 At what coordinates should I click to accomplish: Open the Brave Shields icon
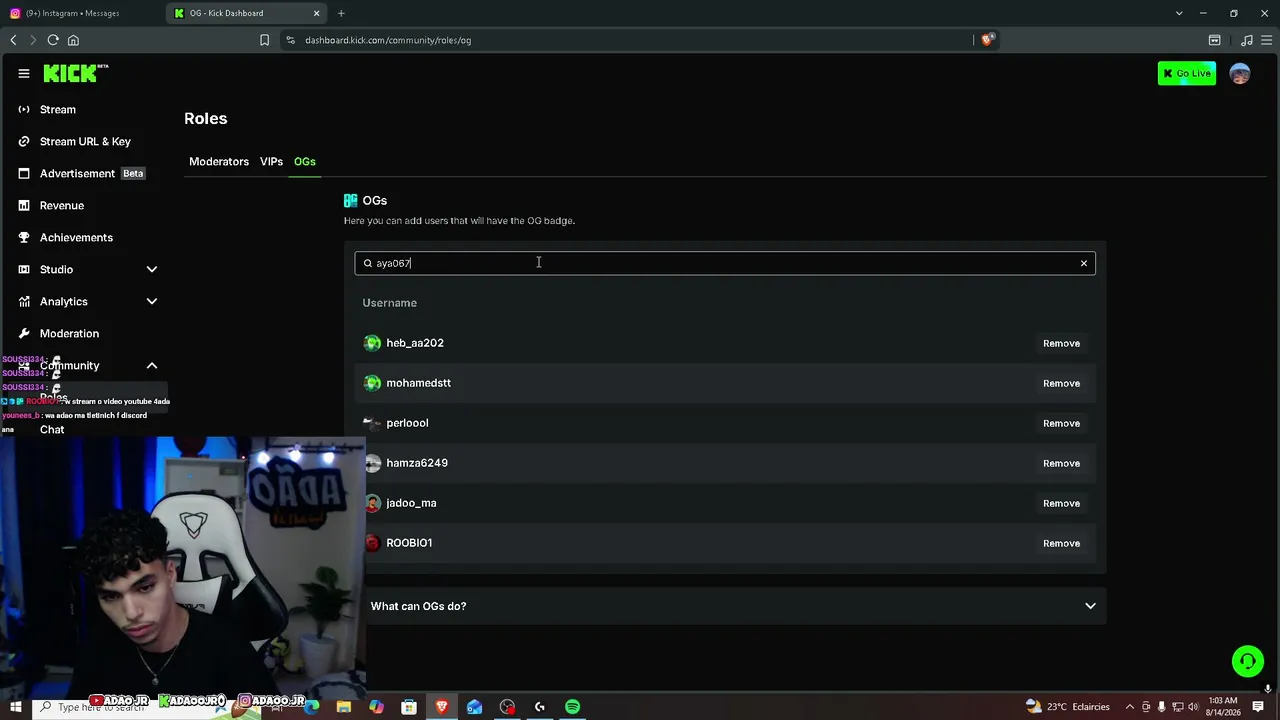pyautogui.click(x=987, y=40)
